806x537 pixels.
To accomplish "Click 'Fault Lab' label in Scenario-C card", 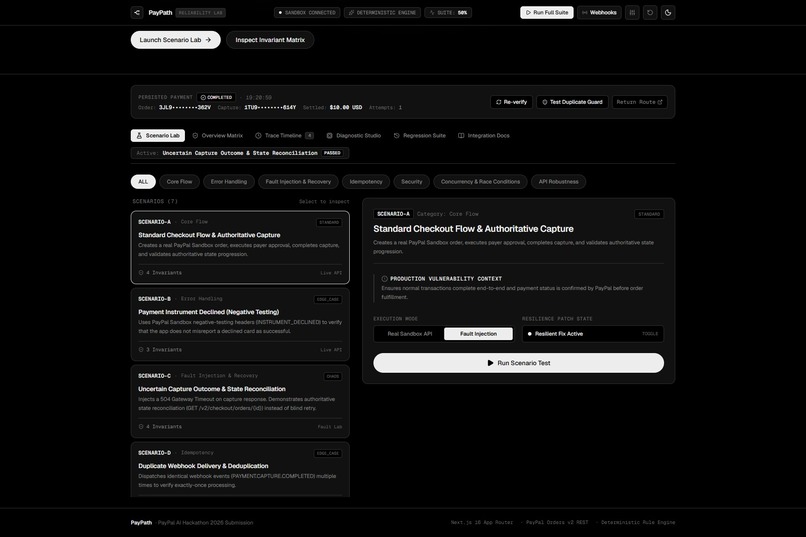I will click(x=329, y=427).
